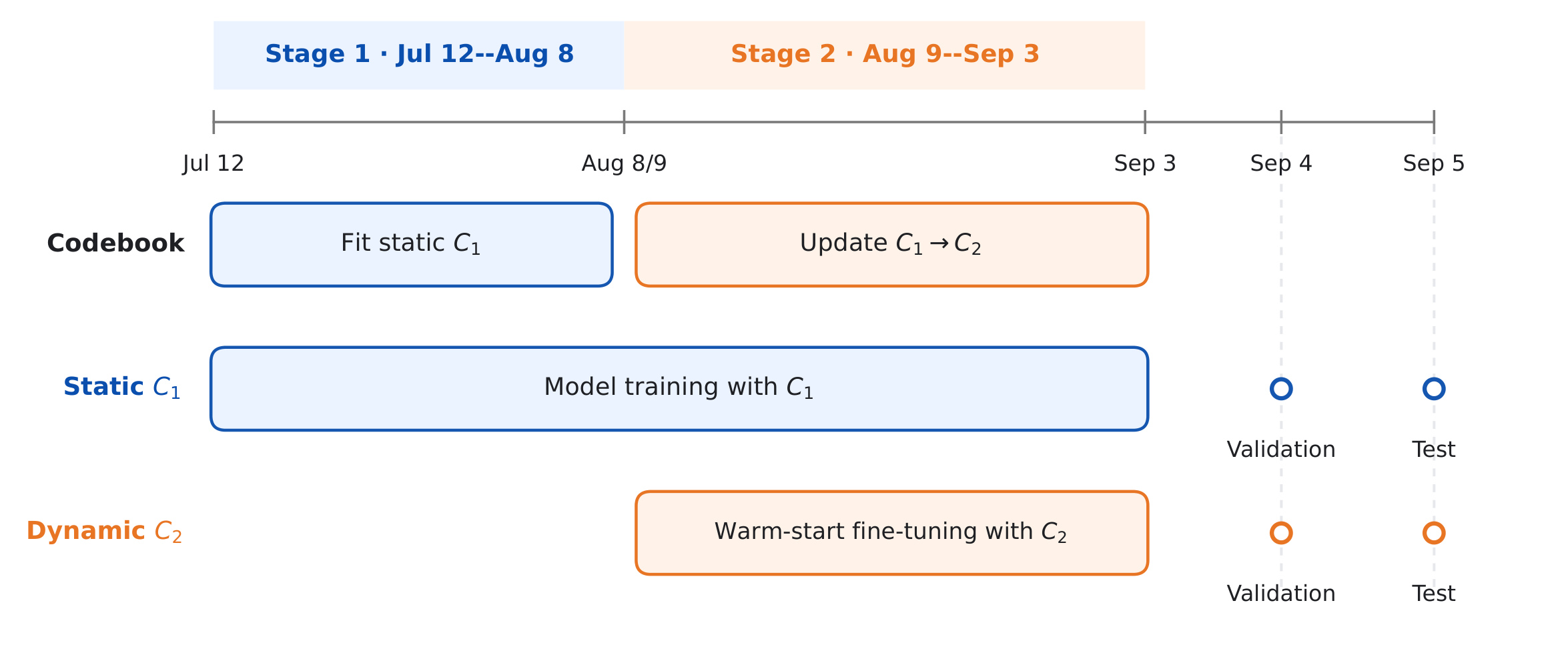This screenshot has height=667, width=1568.
Task: Click the Validation label under the static row
Action: [1281, 450]
